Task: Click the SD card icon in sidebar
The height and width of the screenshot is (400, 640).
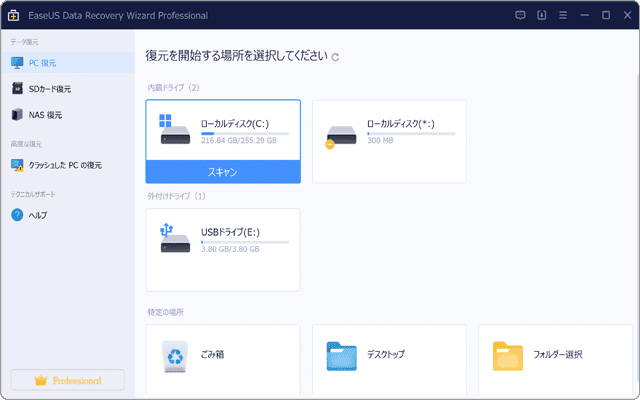Action: 17,89
